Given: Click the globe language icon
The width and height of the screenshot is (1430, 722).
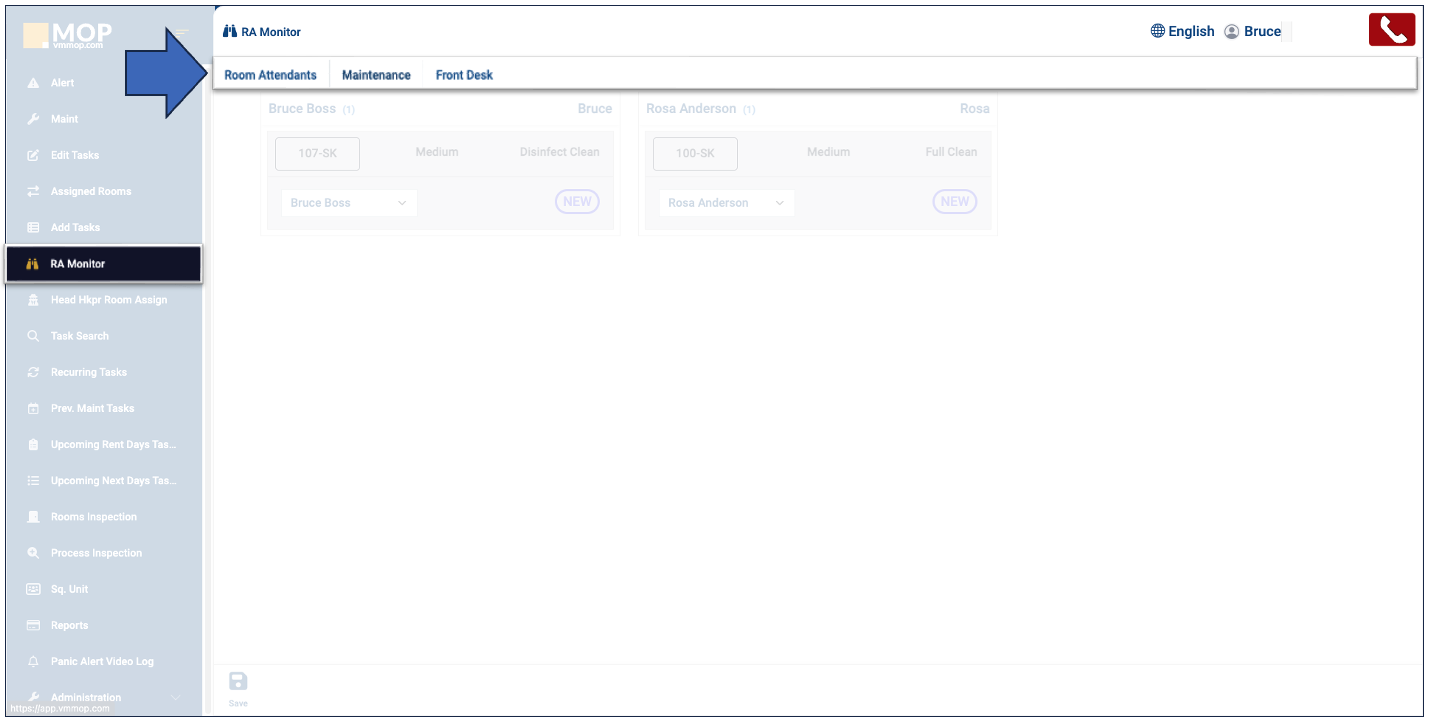Looking at the screenshot, I should [x=1158, y=31].
